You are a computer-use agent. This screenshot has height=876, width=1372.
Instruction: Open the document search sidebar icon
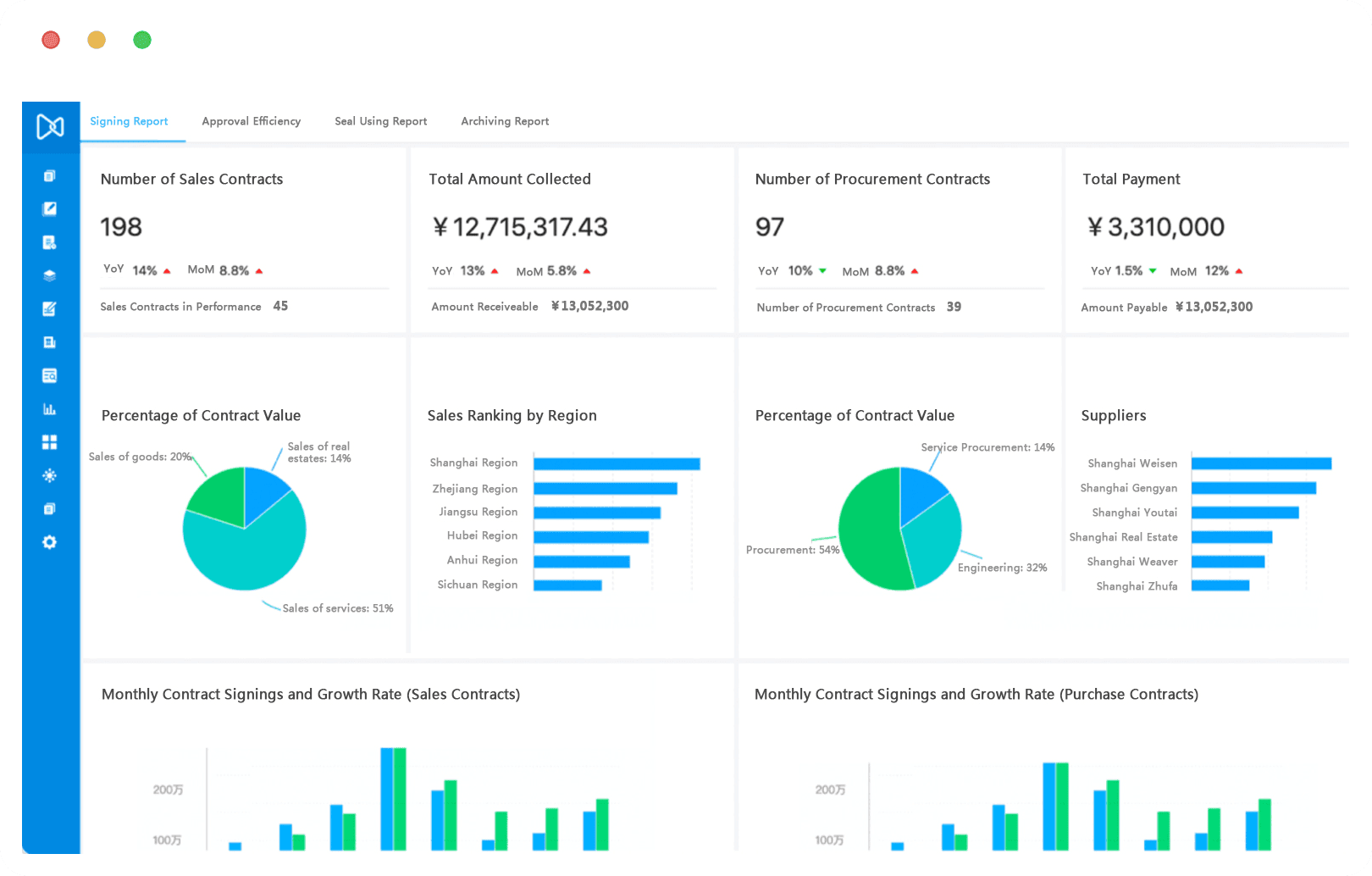tap(50, 375)
